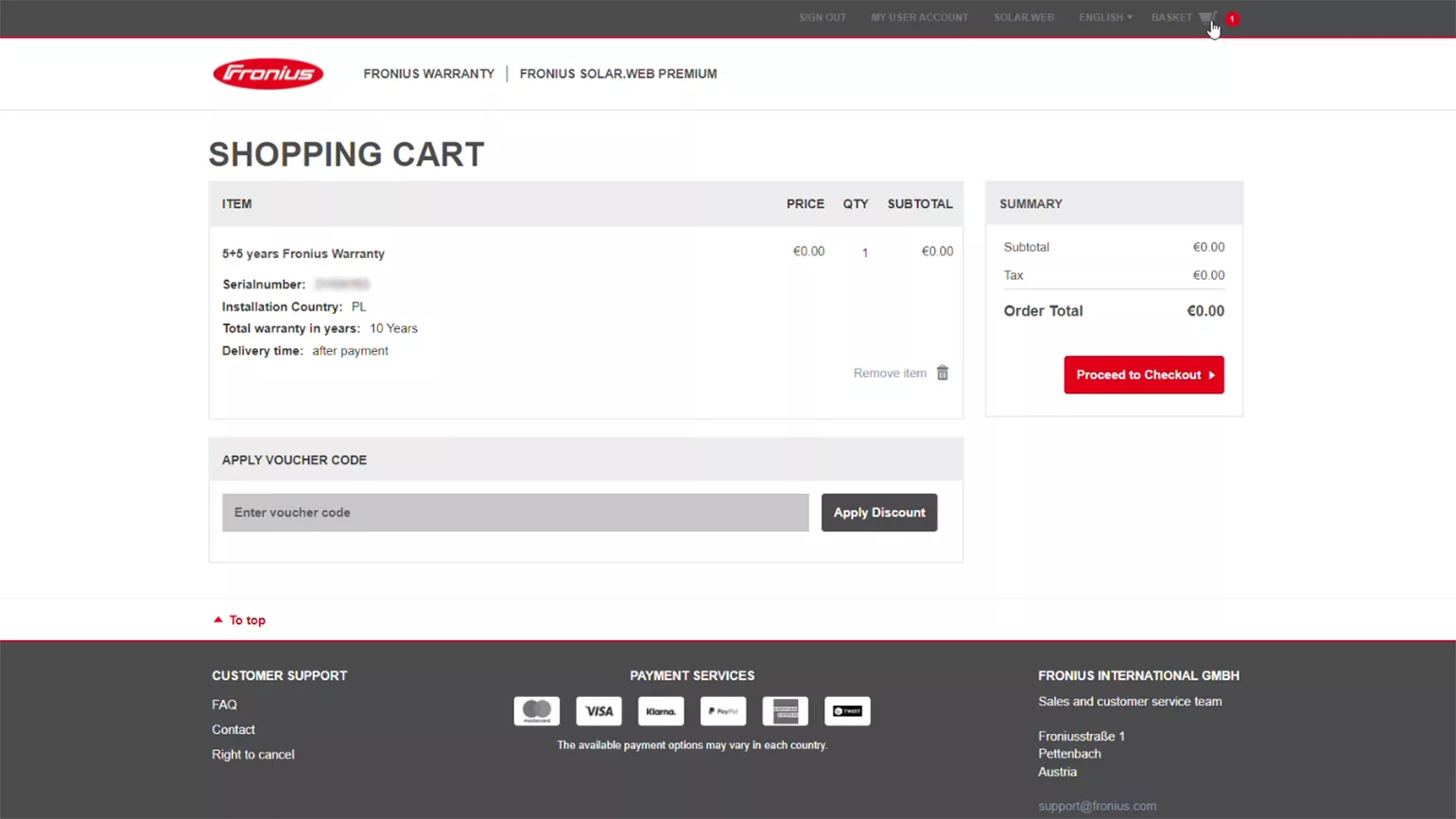This screenshot has height=819, width=1456.
Task: Click the To top link
Action: click(248, 620)
